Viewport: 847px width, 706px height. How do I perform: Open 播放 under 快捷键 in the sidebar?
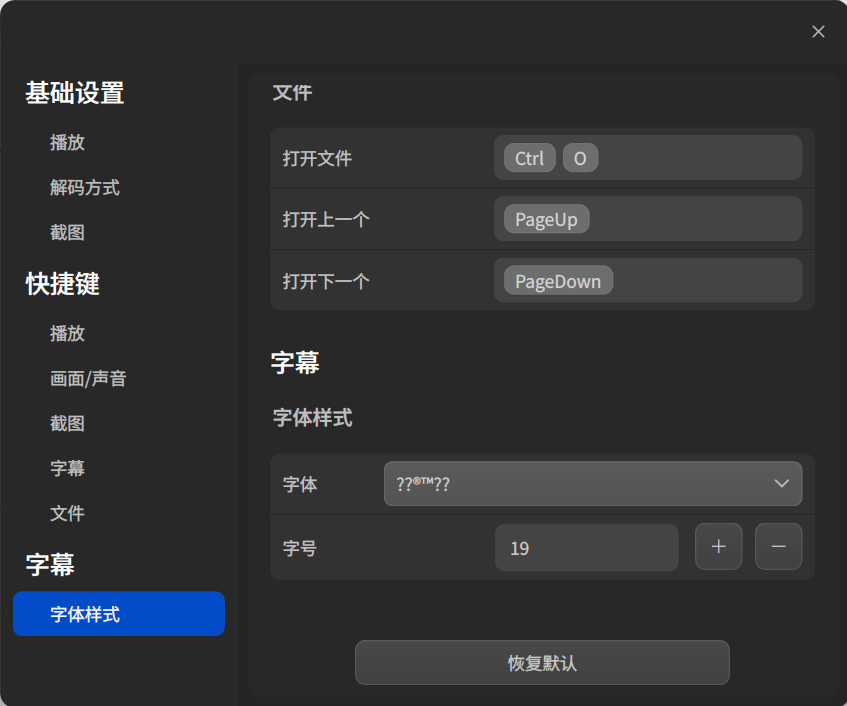[68, 333]
